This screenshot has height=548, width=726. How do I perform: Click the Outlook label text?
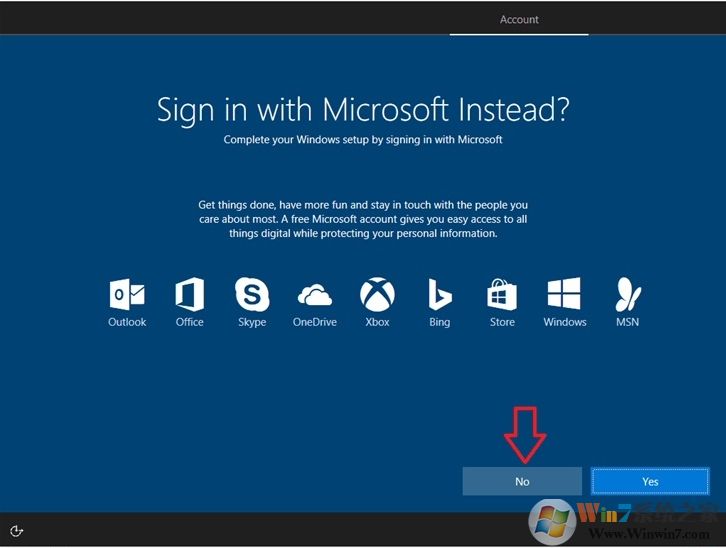pos(127,322)
